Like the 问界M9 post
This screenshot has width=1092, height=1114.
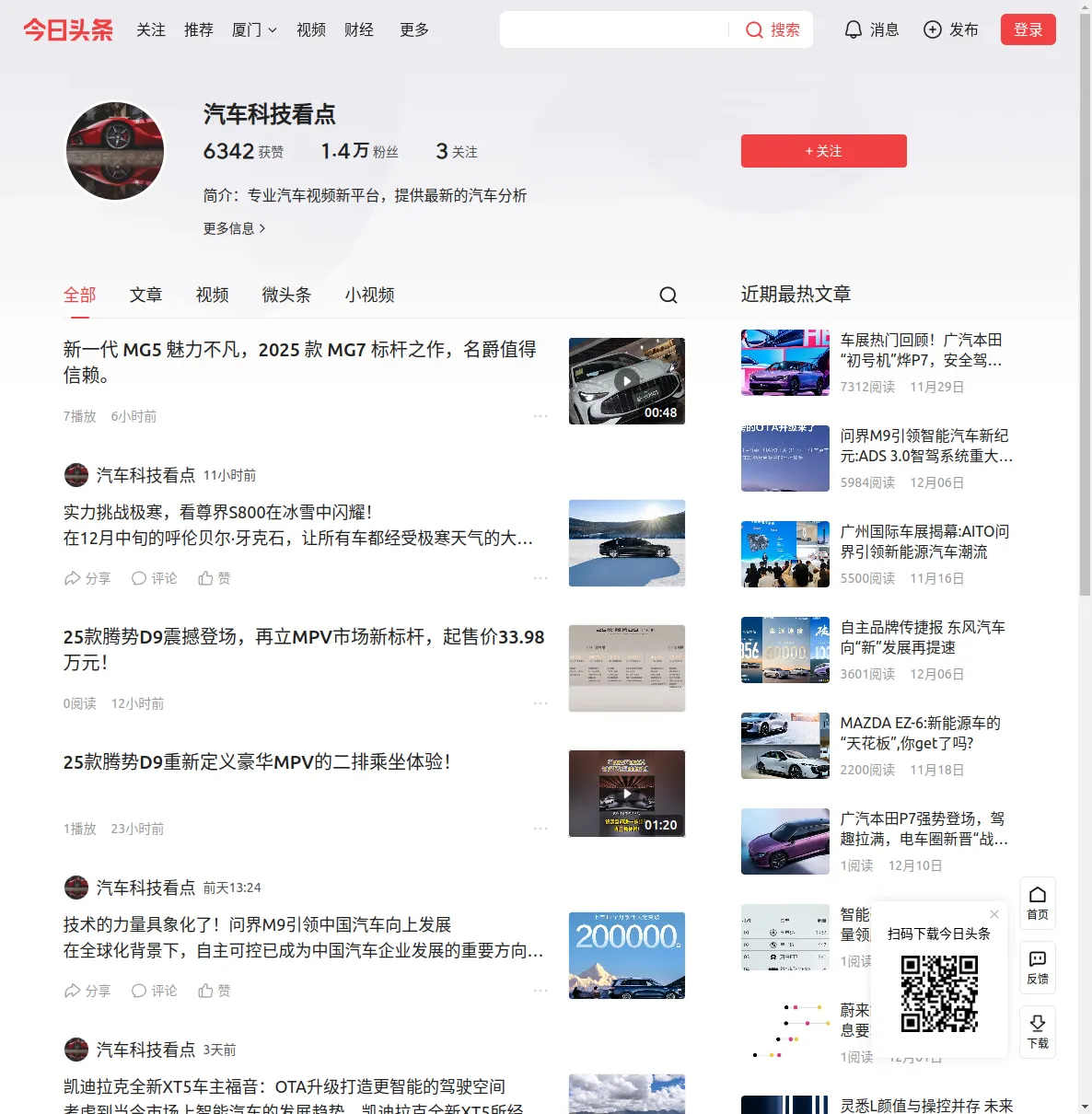click(215, 991)
